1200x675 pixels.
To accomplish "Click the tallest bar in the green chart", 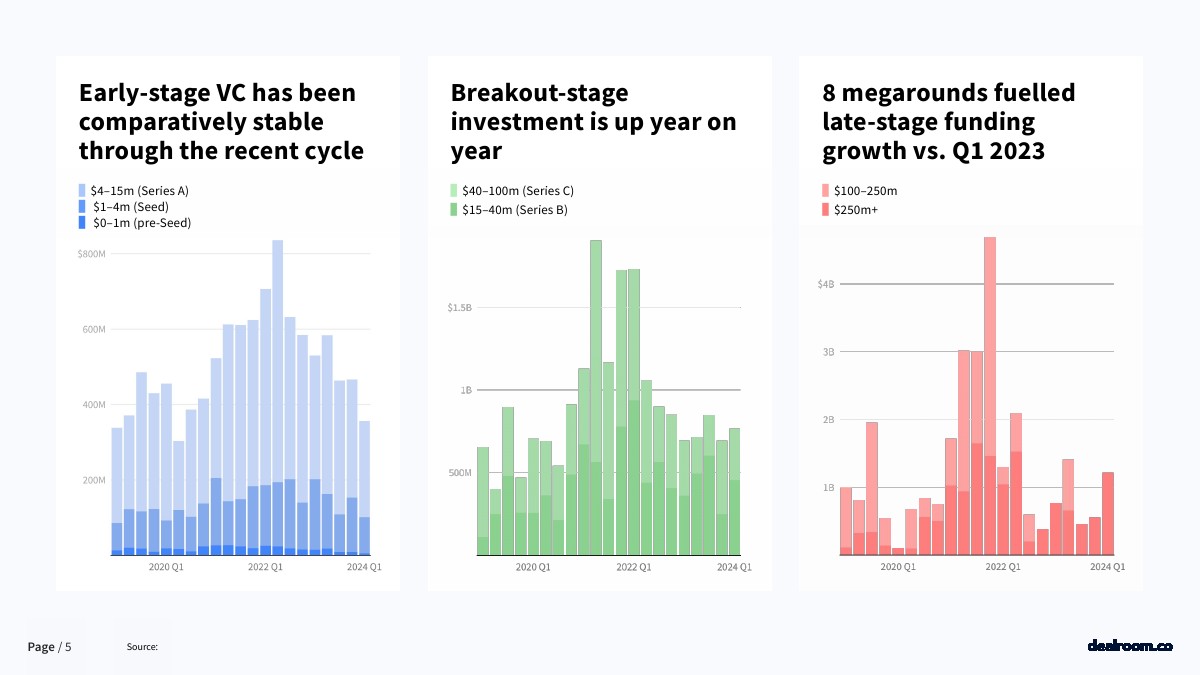I will [x=596, y=400].
